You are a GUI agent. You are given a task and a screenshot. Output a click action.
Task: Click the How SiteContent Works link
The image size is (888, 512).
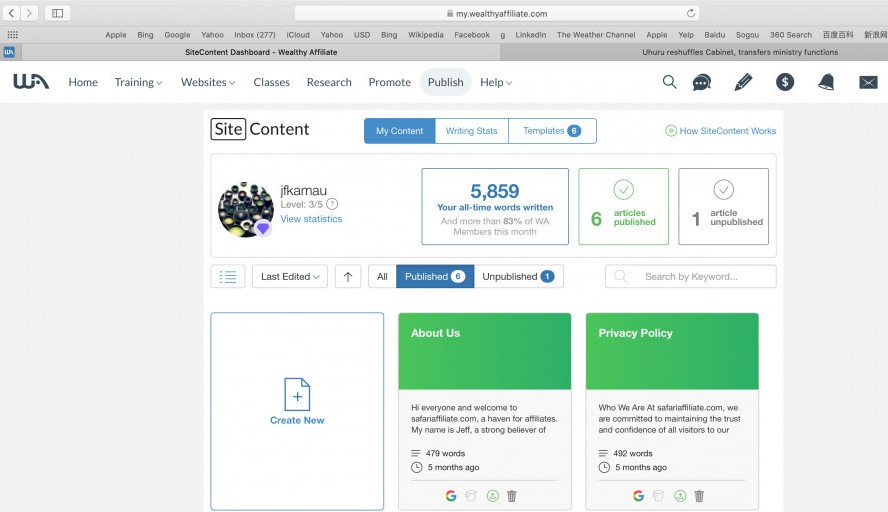click(728, 131)
